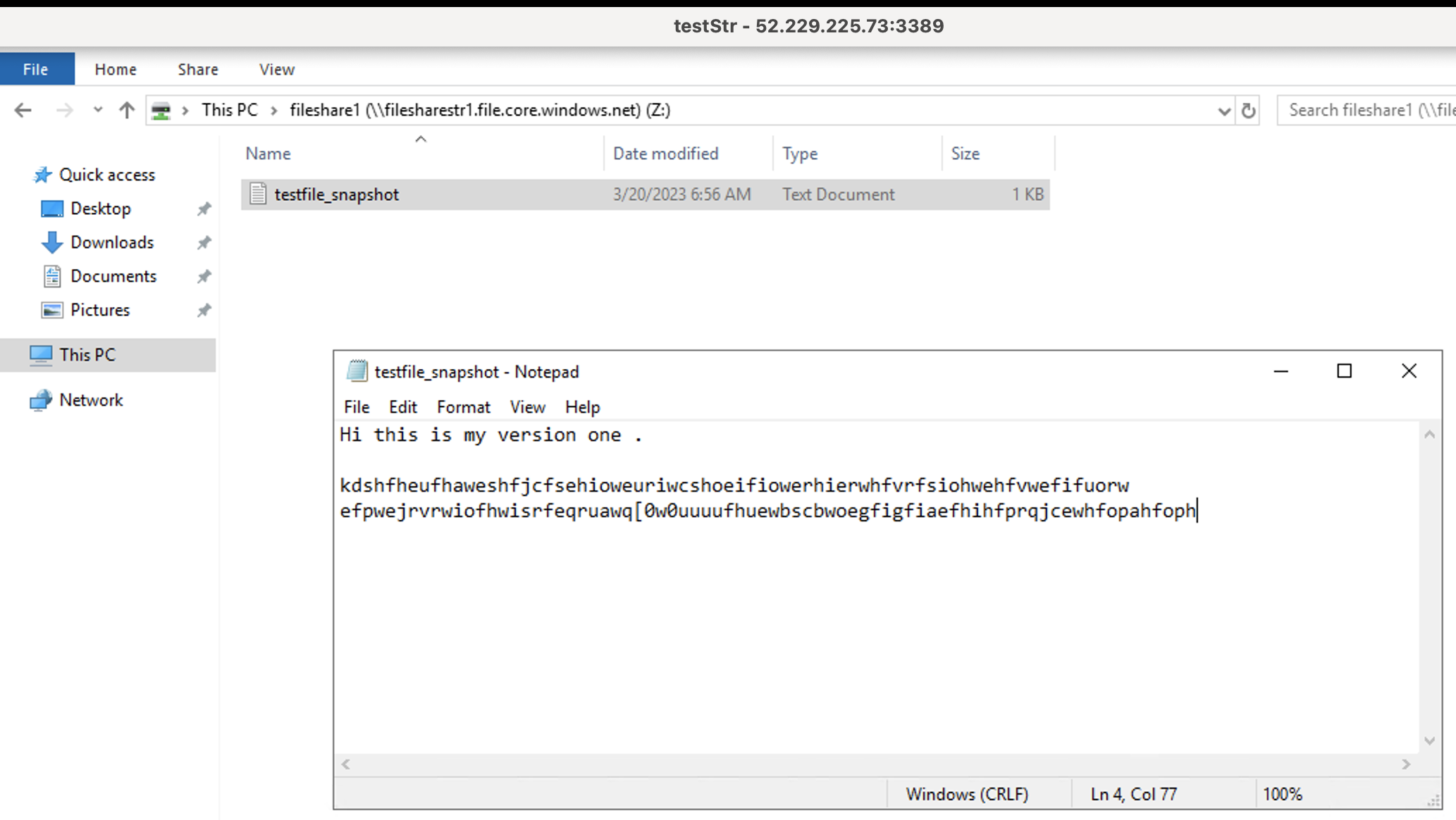Viewport: 1456px width, 820px height.
Task: Click the Notepad icon in the title bar
Action: tap(357, 371)
